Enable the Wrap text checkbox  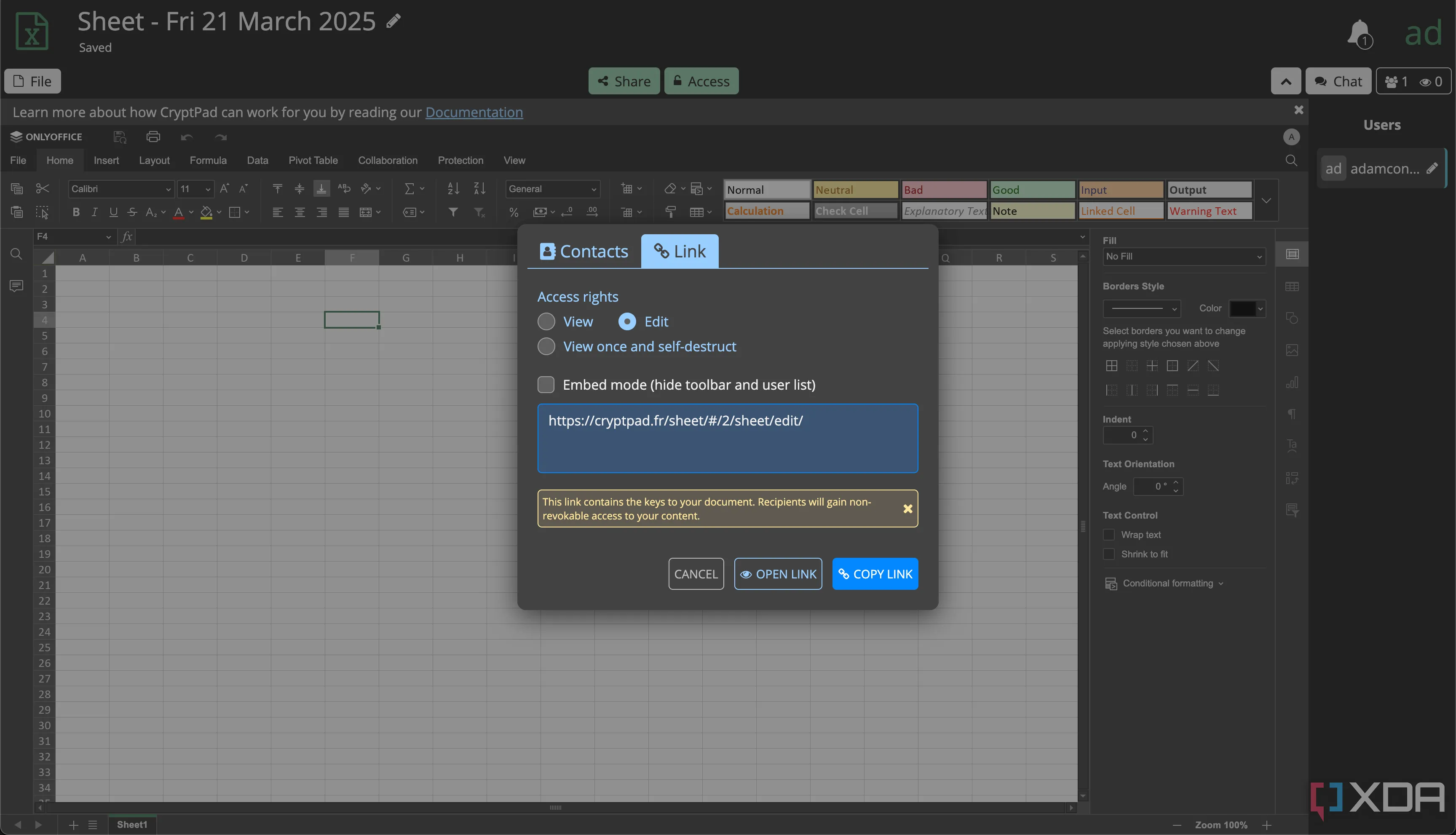pos(1109,535)
